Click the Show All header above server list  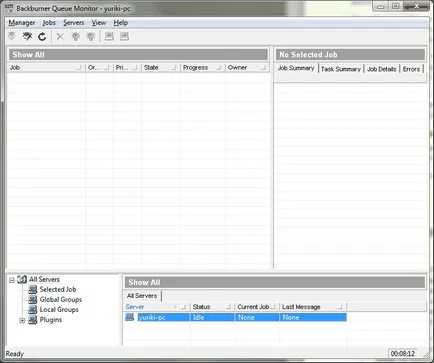275,282
